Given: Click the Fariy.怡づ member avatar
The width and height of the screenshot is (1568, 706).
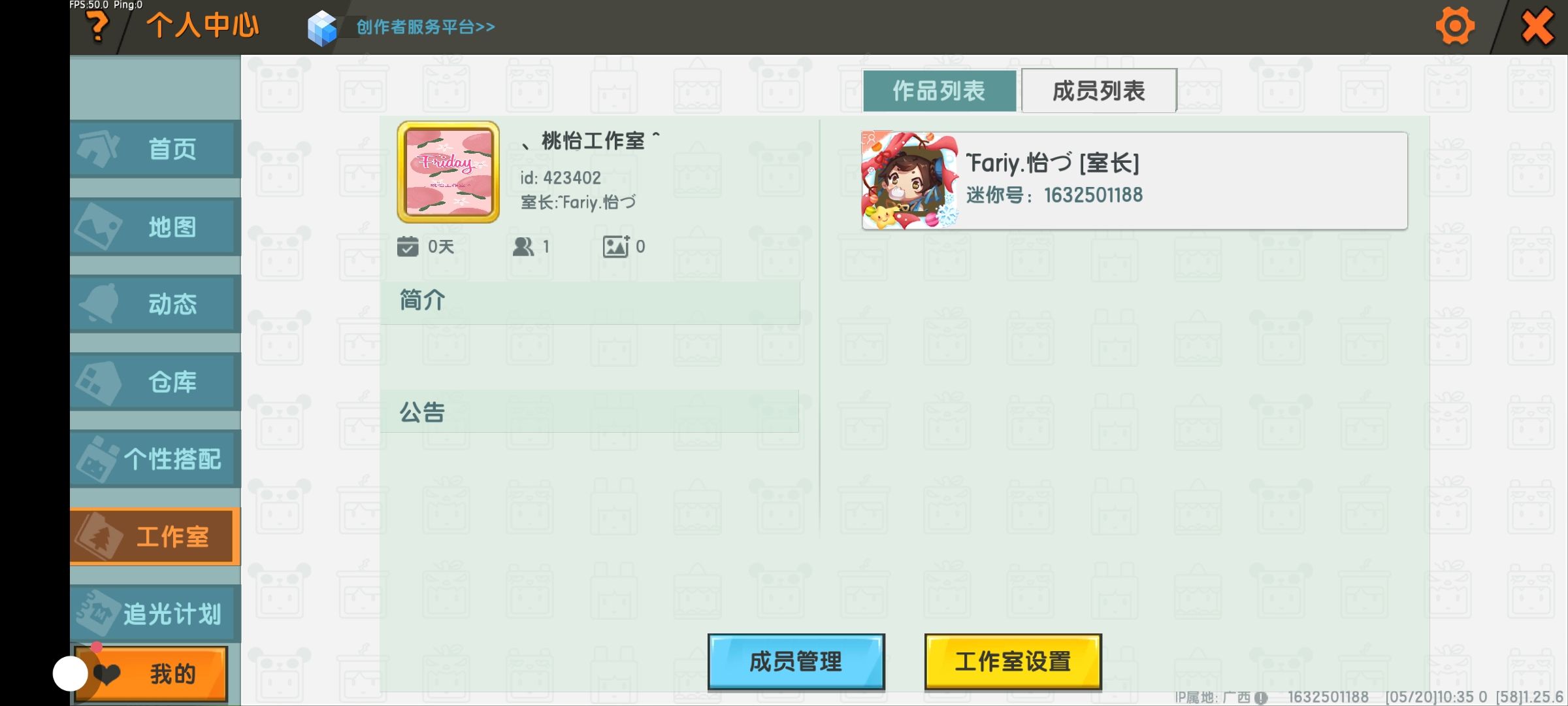Looking at the screenshot, I should tap(911, 180).
